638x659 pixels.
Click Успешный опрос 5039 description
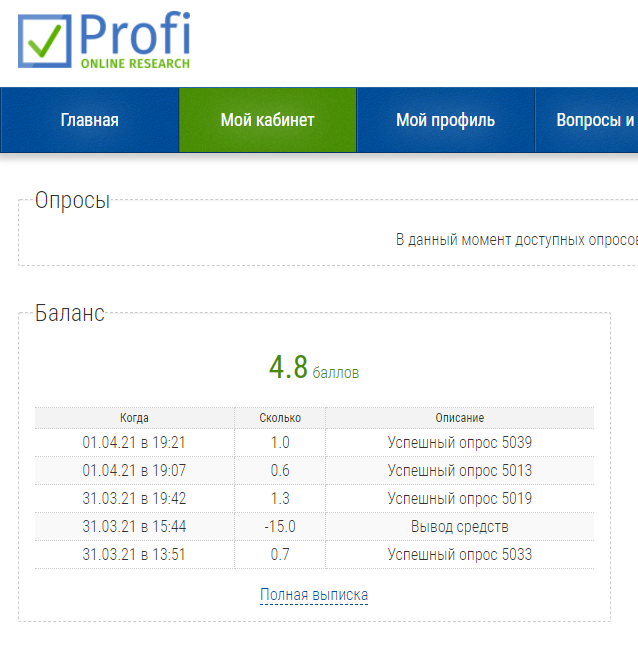pyautogui.click(x=460, y=443)
